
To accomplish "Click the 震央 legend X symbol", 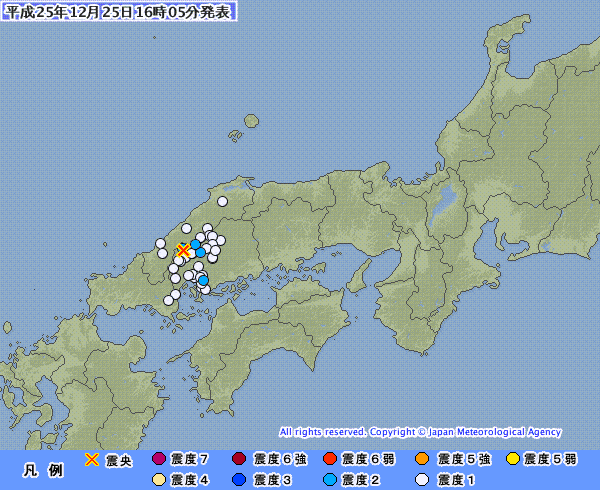I will click(92, 459).
